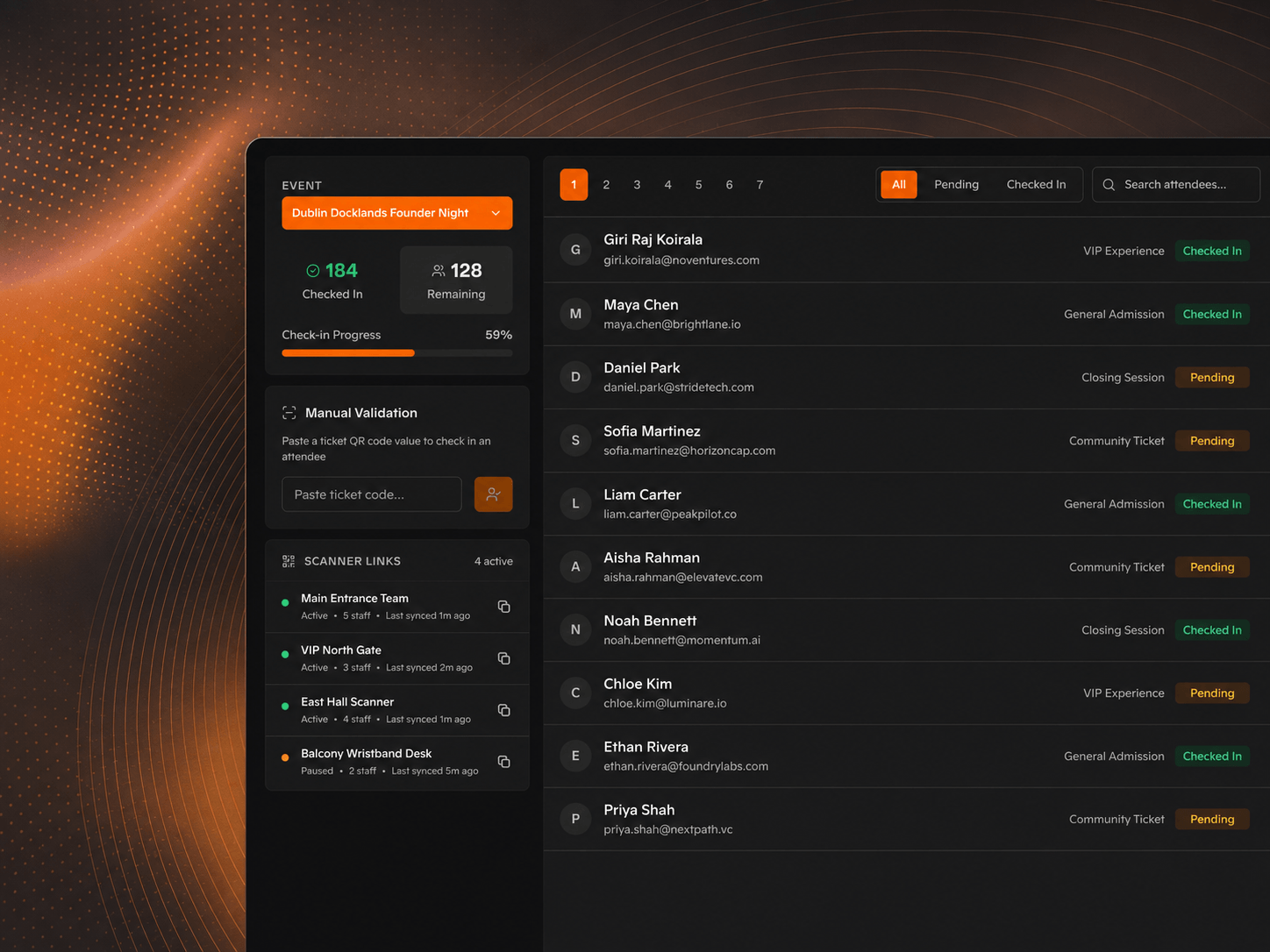Go to page 2

[606, 185]
